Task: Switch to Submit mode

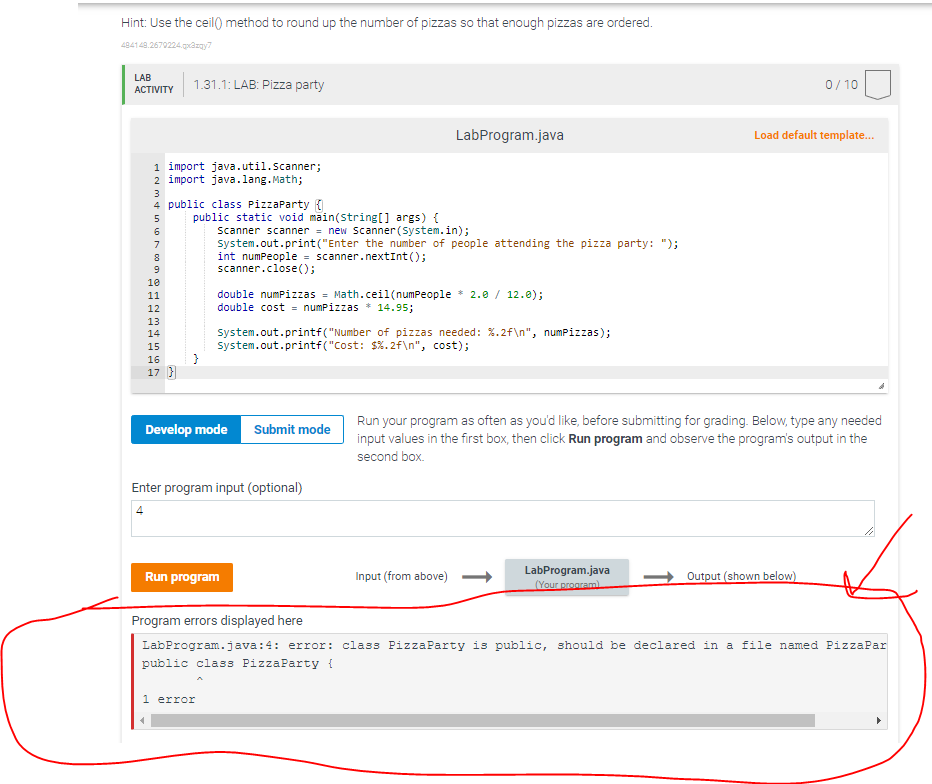Action: pos(291,429)
